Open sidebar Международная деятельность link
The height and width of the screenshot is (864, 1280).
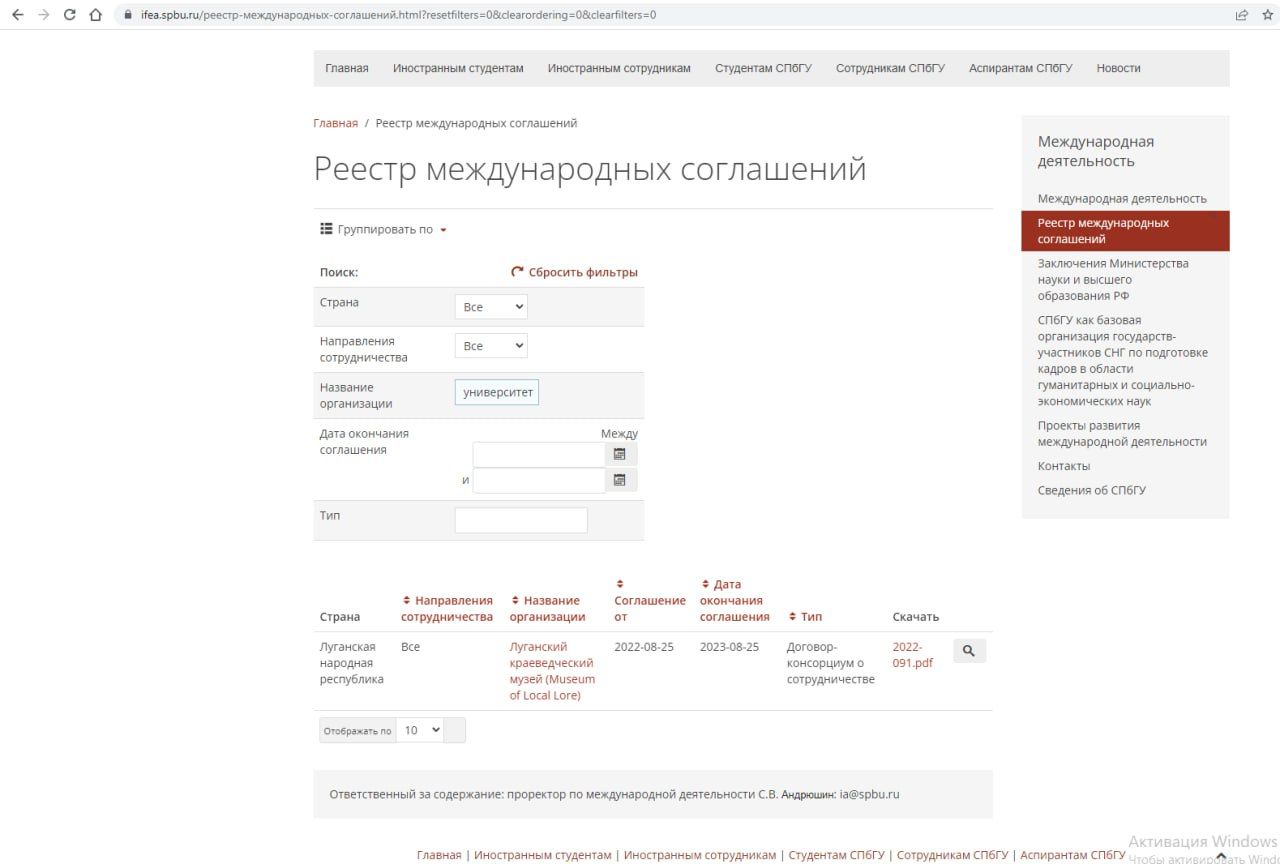coord(1122,198)
